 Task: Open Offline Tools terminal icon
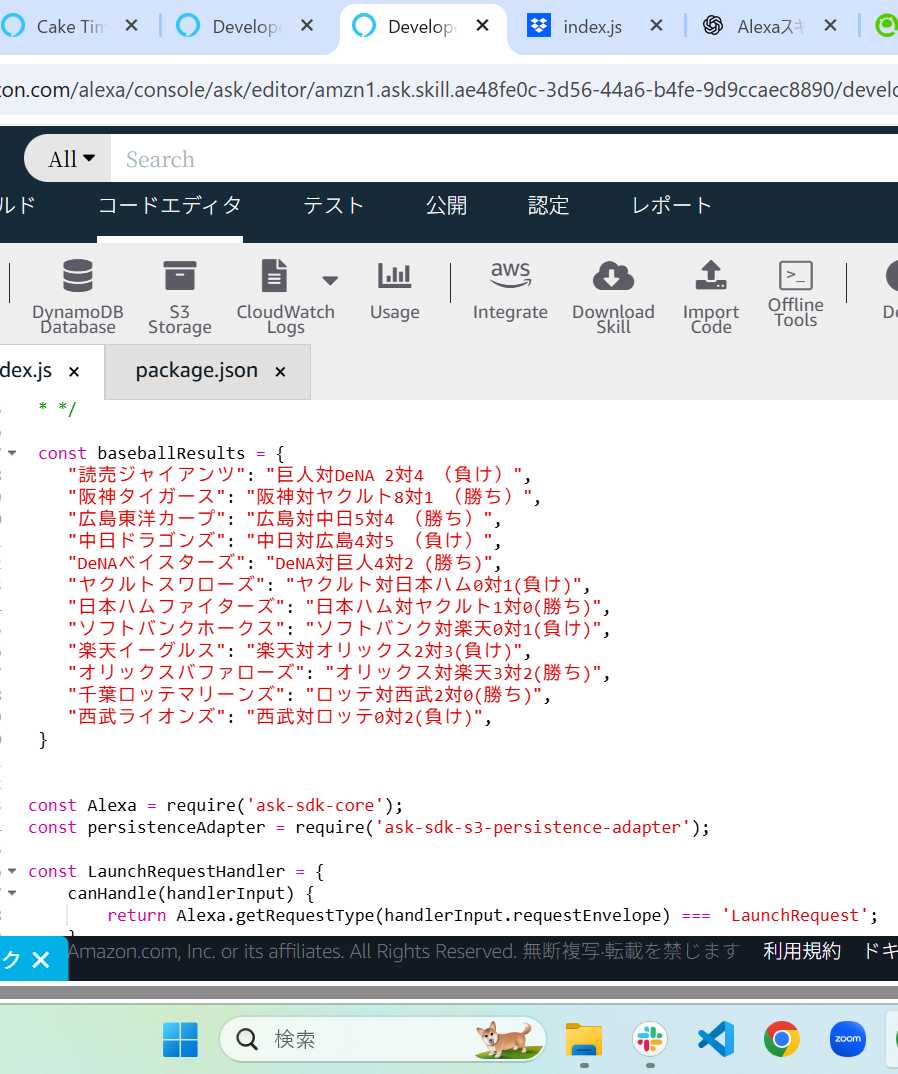796,276
